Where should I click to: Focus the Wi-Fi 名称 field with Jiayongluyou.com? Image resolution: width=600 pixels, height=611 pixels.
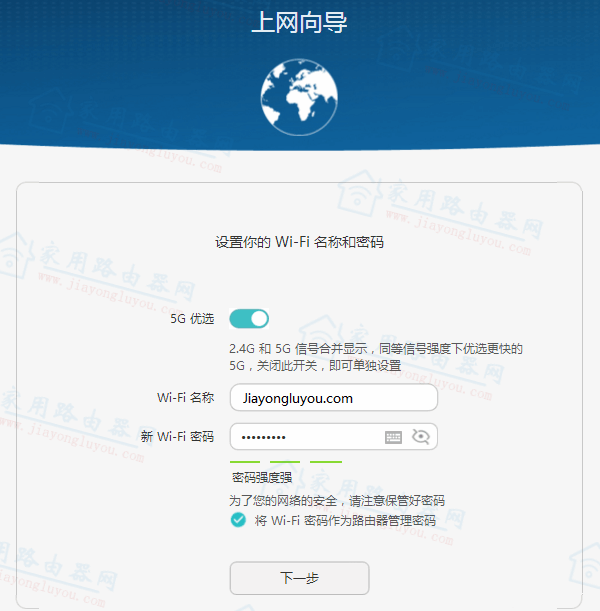pyautogui.click(x=333, y=398)
